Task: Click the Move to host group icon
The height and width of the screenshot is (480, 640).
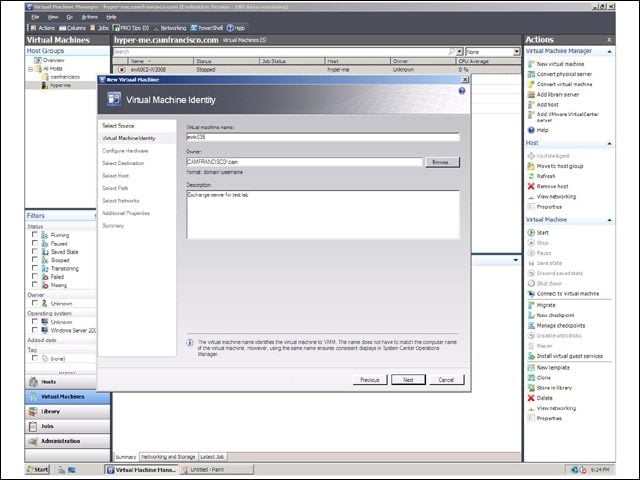Action: 531,166
